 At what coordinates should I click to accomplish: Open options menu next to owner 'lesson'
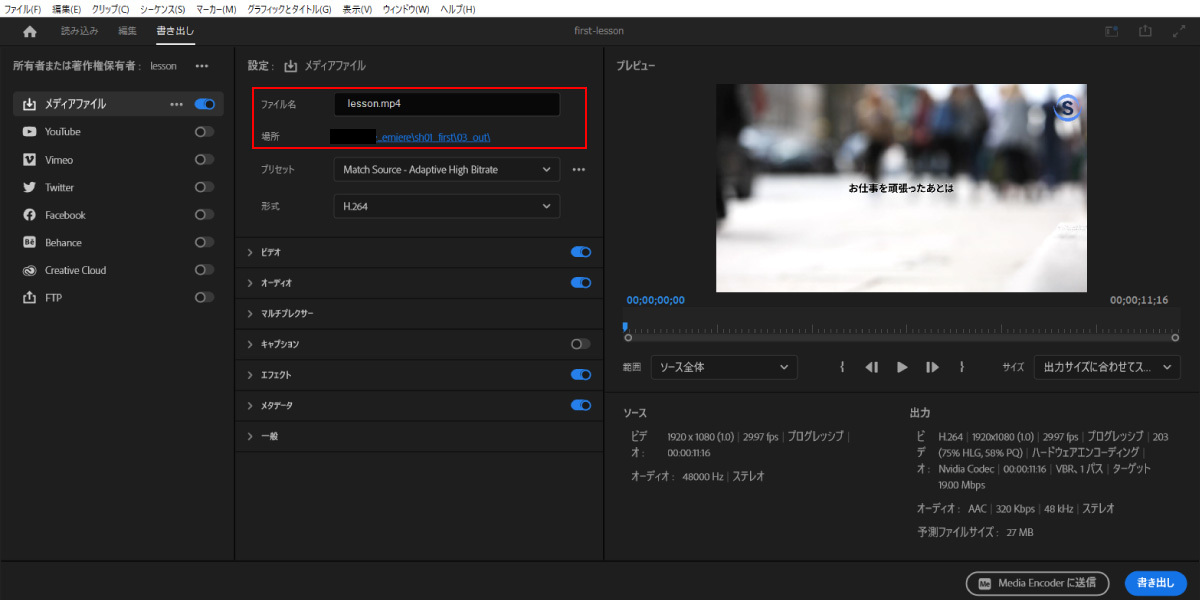(x=202, y=66)
